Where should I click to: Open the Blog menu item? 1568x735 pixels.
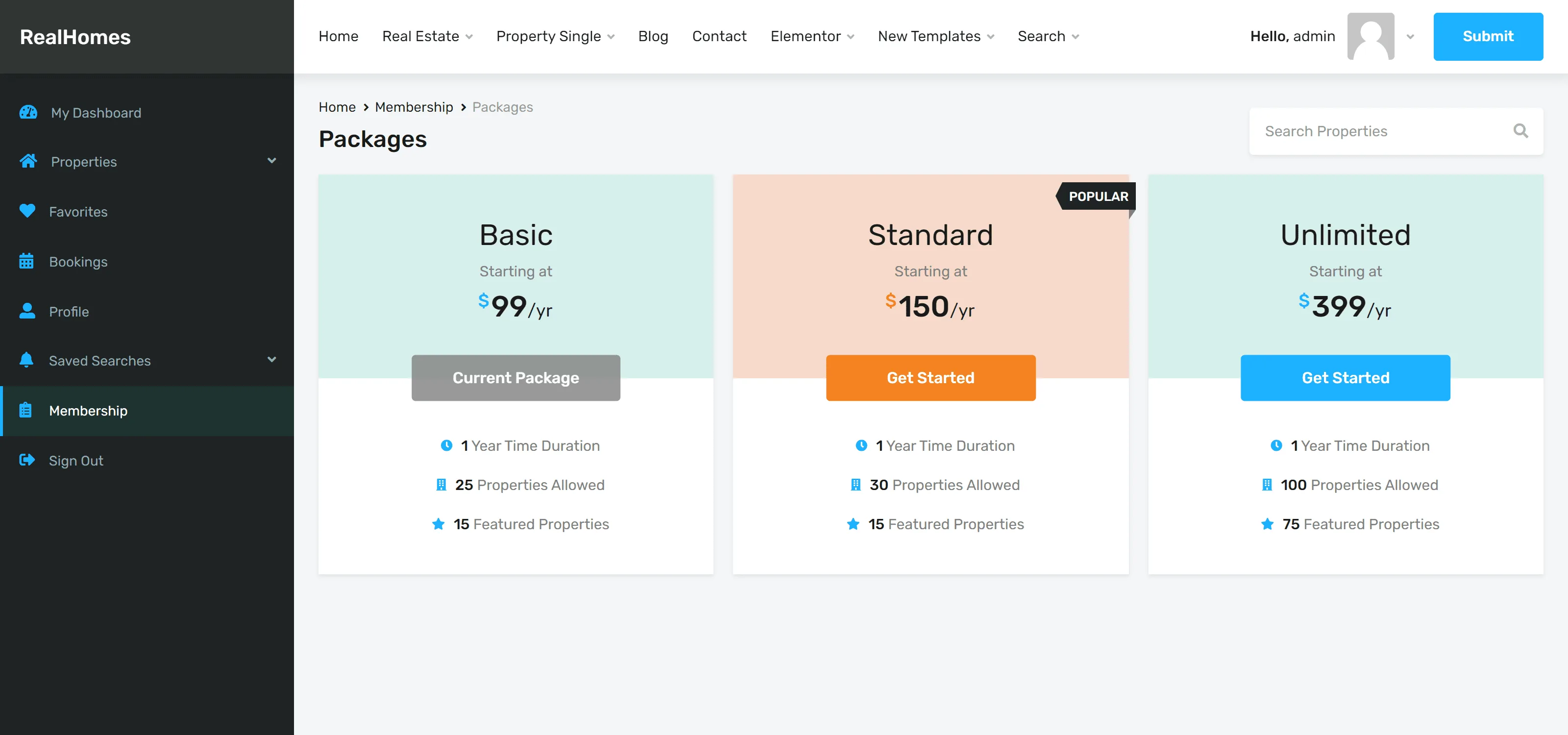(653, 37)
